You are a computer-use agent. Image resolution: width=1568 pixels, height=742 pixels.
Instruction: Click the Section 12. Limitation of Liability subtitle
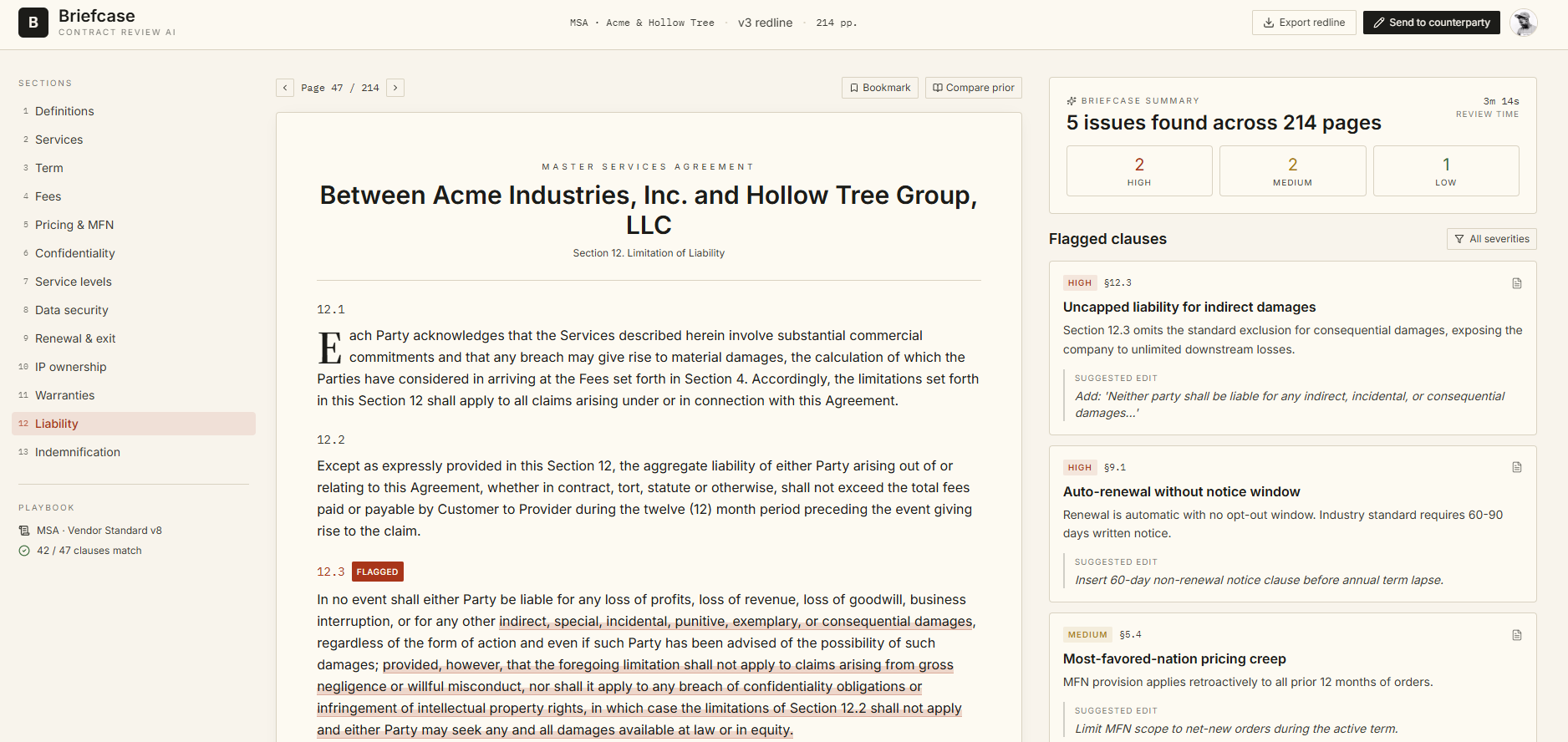649,253
